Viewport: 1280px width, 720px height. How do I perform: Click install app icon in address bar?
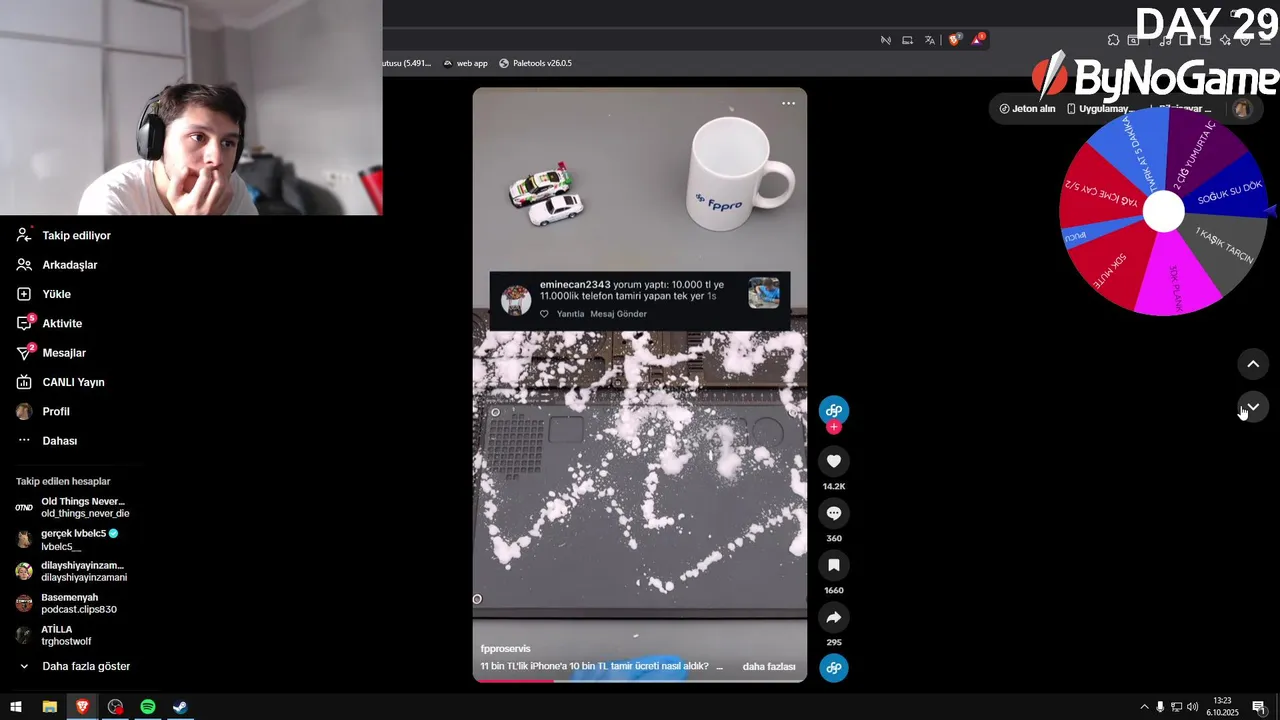pos(907,40)
